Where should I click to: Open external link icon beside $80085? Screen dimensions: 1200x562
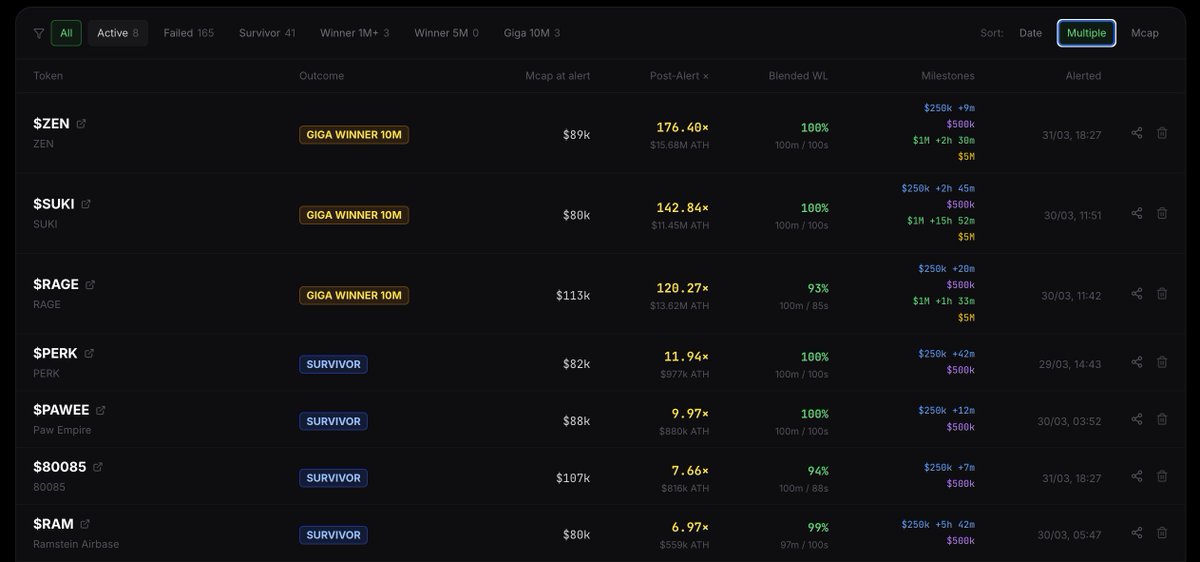tap(98, 467)
